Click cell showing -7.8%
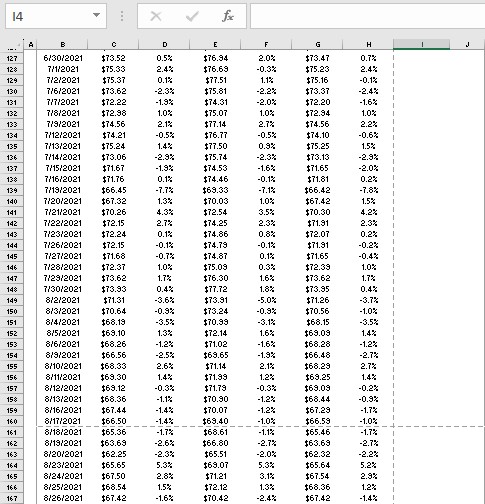The width and height of the screenshot is (485, 504). [x=368, y=190]
